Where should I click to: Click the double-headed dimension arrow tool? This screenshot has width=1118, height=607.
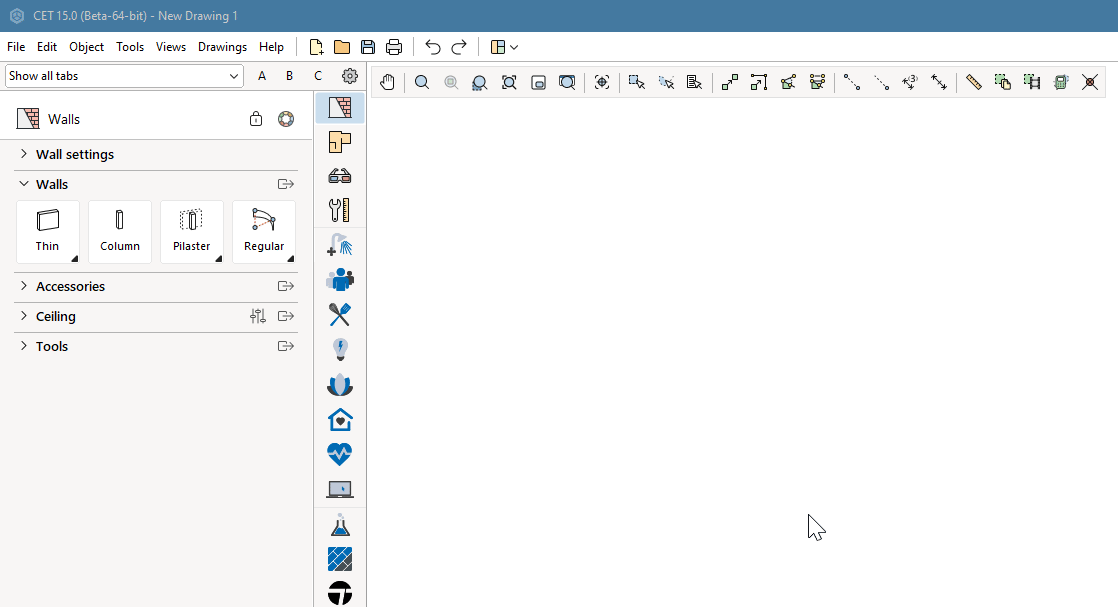[939, 82]
